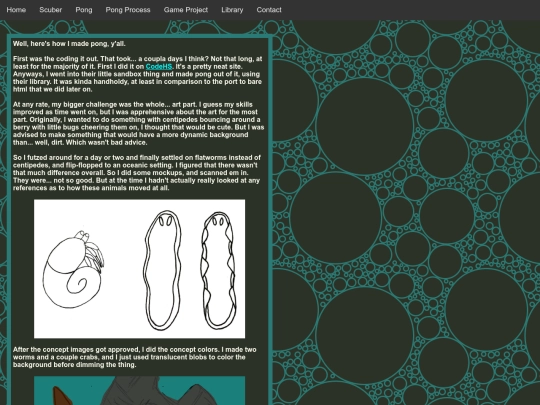Click the sentence "Well, here's how I made pong, y'all."
The height and width of the screenshot is (405, 540).
tap(69, 44)
